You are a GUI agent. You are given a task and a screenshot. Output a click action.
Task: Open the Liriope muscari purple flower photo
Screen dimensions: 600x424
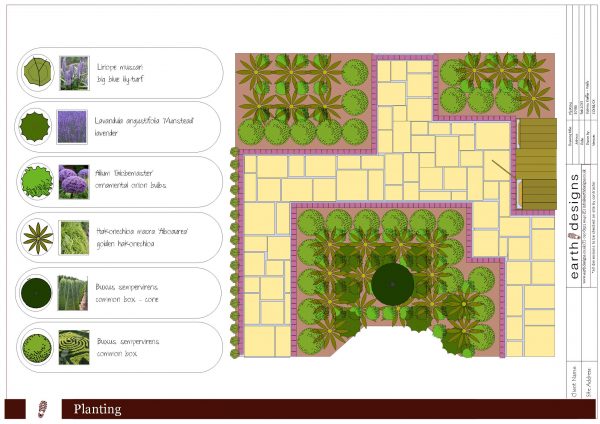tap(74, 73)
